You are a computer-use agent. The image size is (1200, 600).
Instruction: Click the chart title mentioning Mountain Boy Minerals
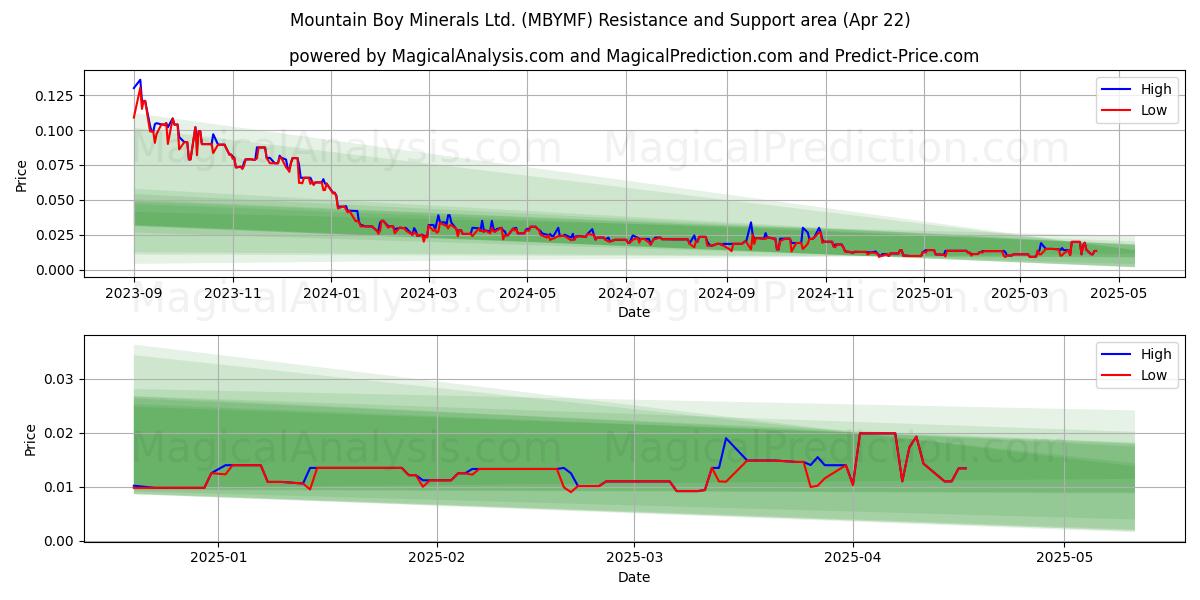[x=600, y=20]
